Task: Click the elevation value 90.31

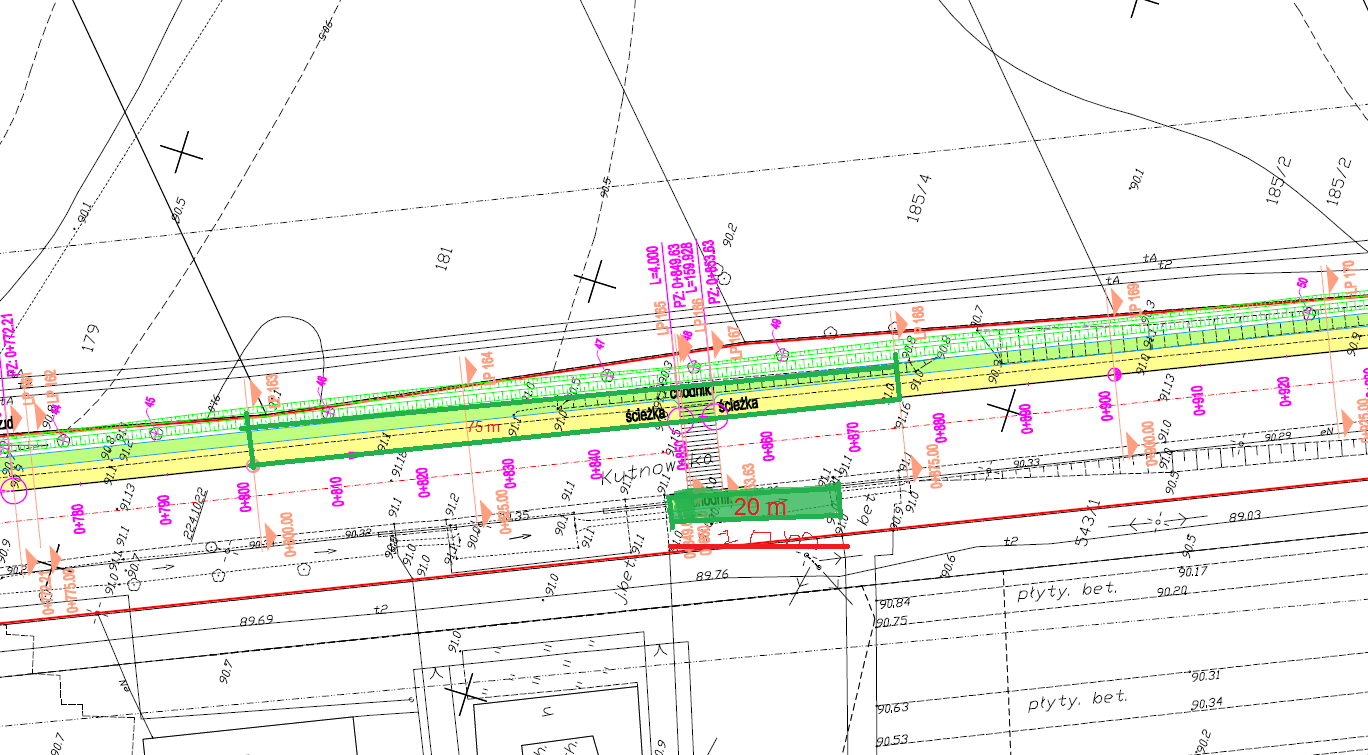Action: pyautogui.click(x=1207, y=676)
